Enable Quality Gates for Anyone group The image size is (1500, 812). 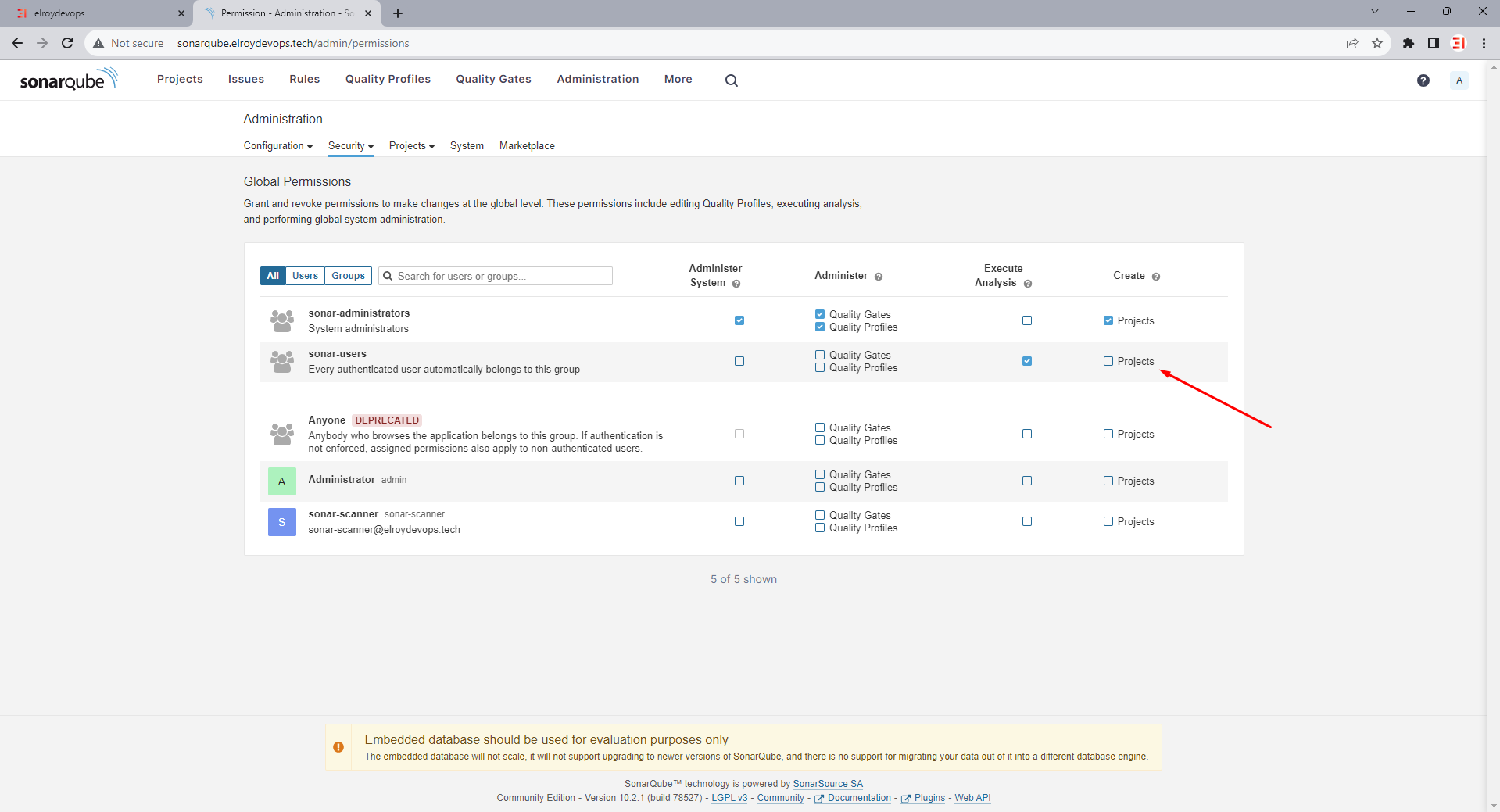point(820,427)
